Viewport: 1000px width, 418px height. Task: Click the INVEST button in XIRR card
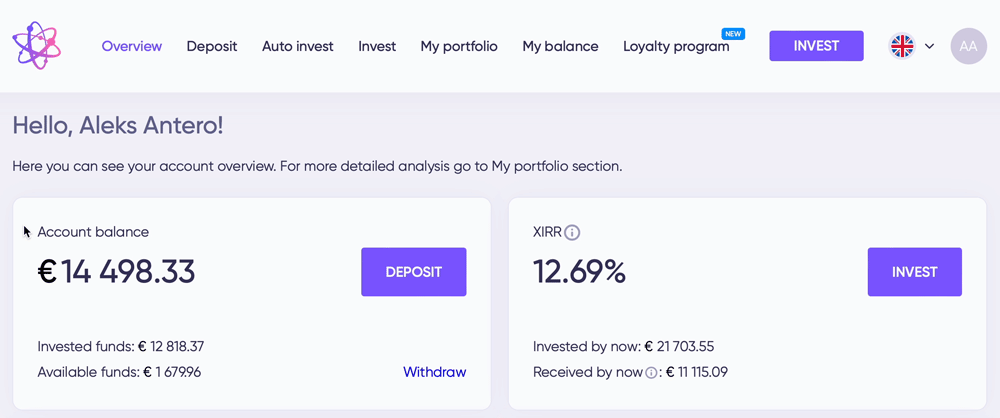tap(915, 272)
